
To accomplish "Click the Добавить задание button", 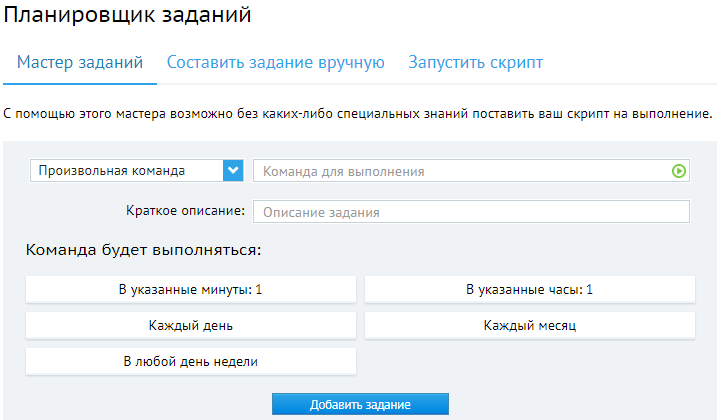I will [x=360, y=404].
